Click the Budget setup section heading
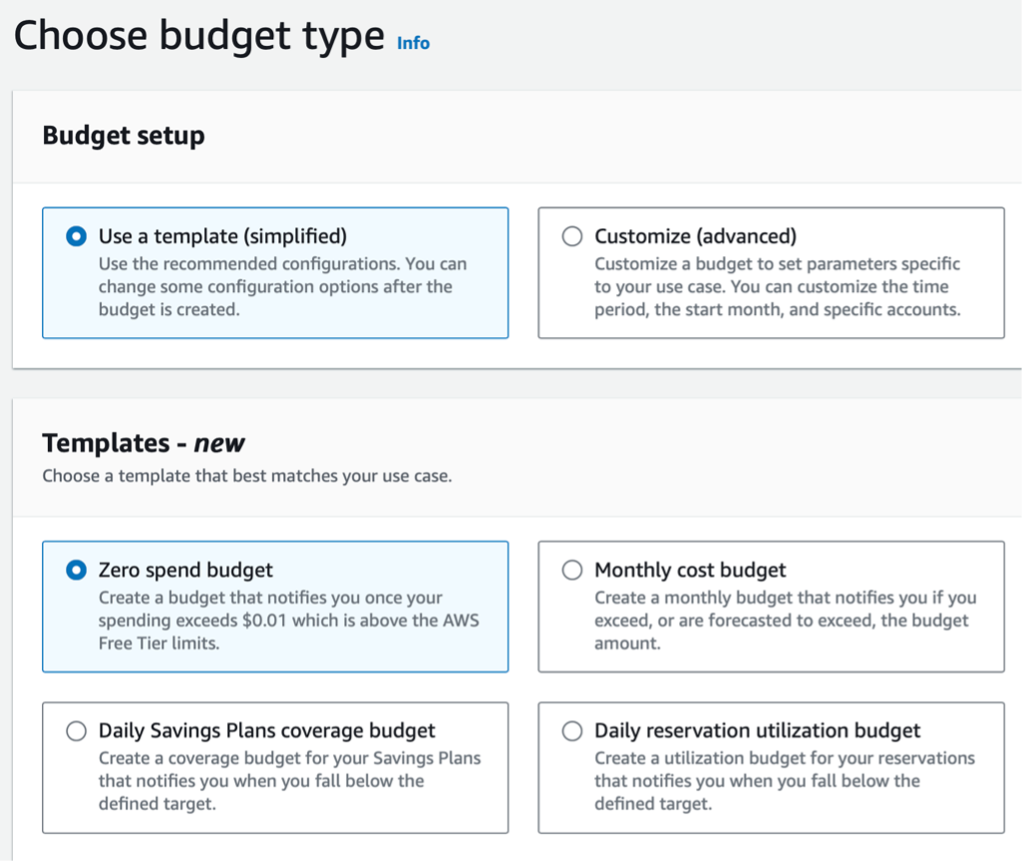Image resolution: width=1026 pixels, height=864 pixels. click(122, 135)
